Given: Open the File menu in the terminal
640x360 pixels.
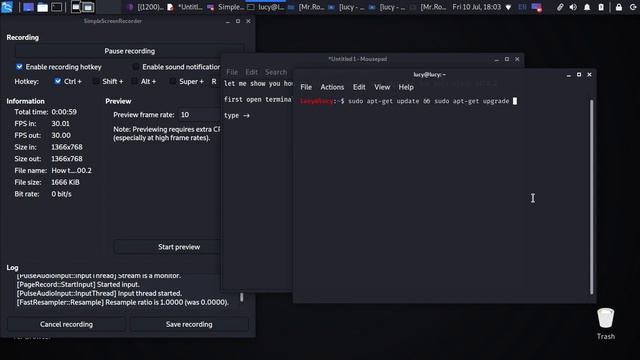Looking at the screenshot, I should click(306, 87).
